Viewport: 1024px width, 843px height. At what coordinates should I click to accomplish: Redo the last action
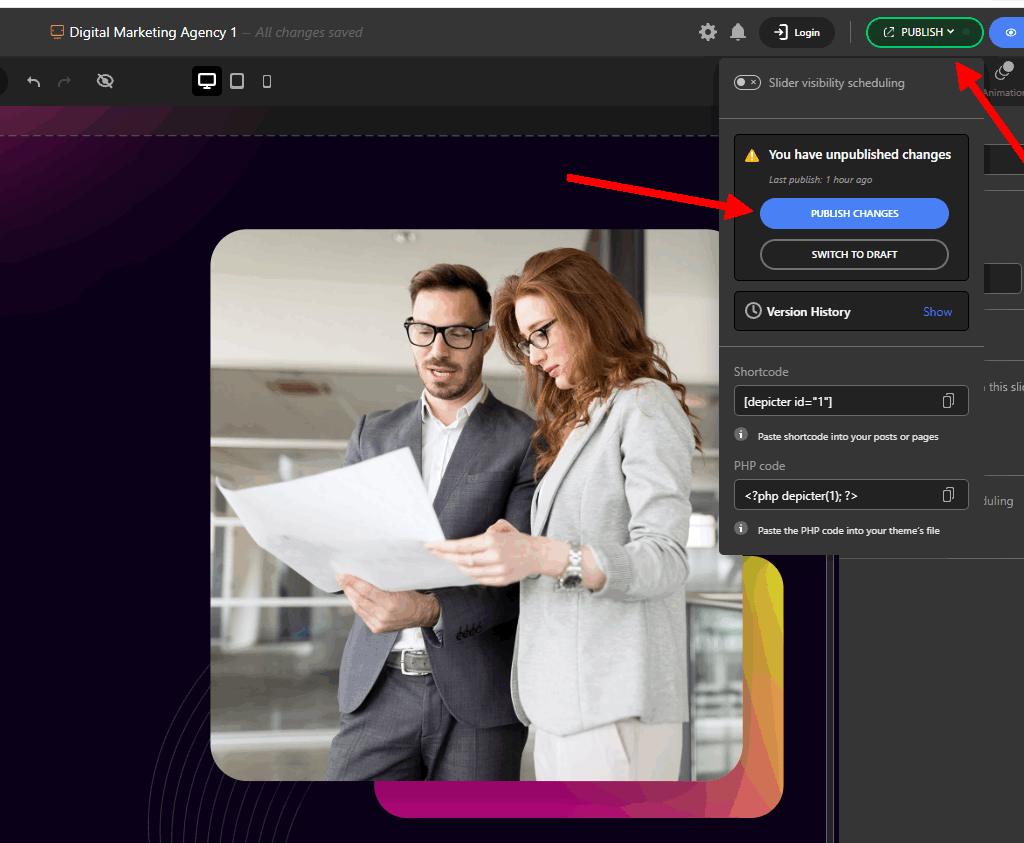pos(64,81)
